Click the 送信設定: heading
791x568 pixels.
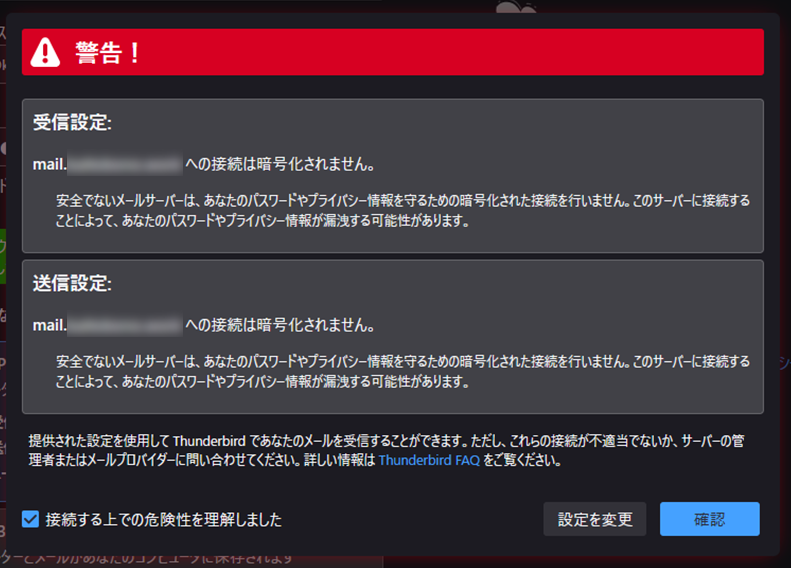pos(72,283)
